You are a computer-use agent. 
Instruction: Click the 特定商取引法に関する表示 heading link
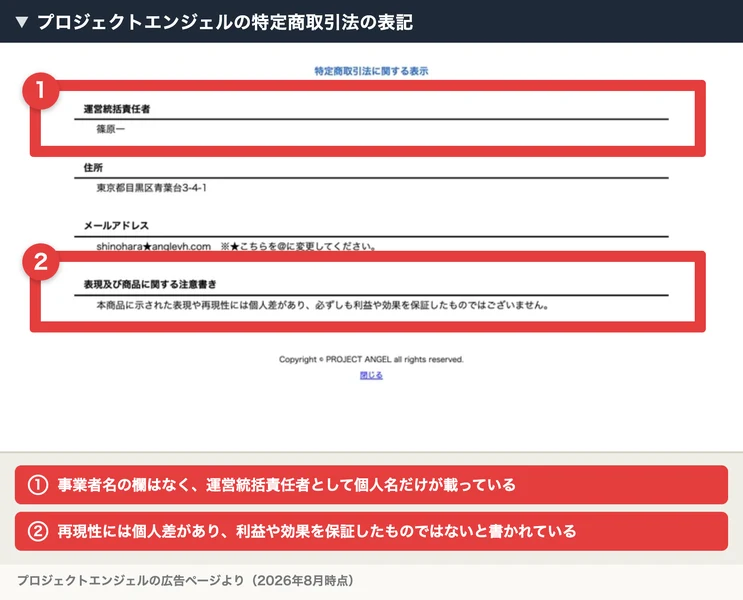(x=371, y=71)
